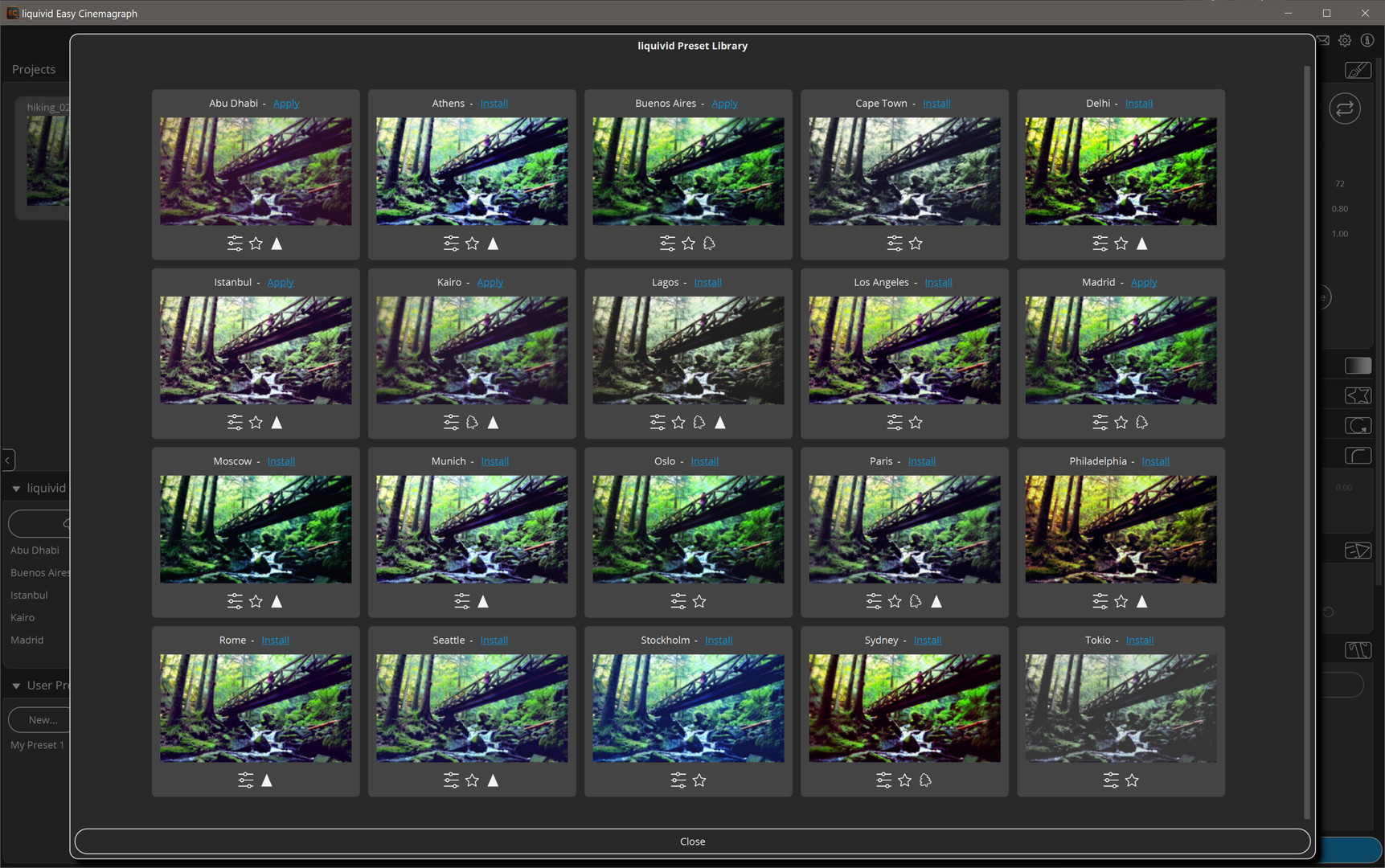Select the Stockholm preview thumbnail
1385x868 pixels.
[688, 708]
